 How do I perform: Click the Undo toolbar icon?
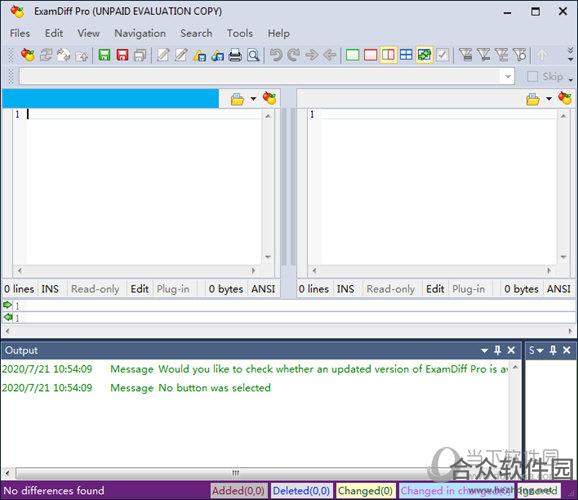[x=276, y=55]
